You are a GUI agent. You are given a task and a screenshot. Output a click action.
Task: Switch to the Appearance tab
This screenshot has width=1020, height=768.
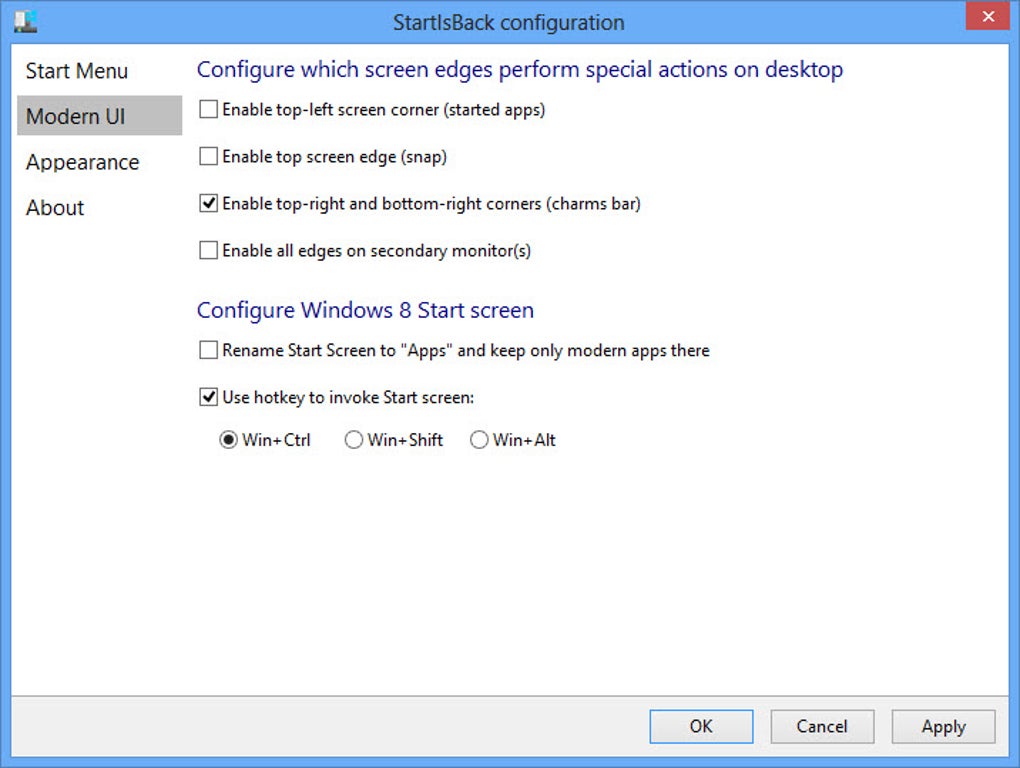83,162
